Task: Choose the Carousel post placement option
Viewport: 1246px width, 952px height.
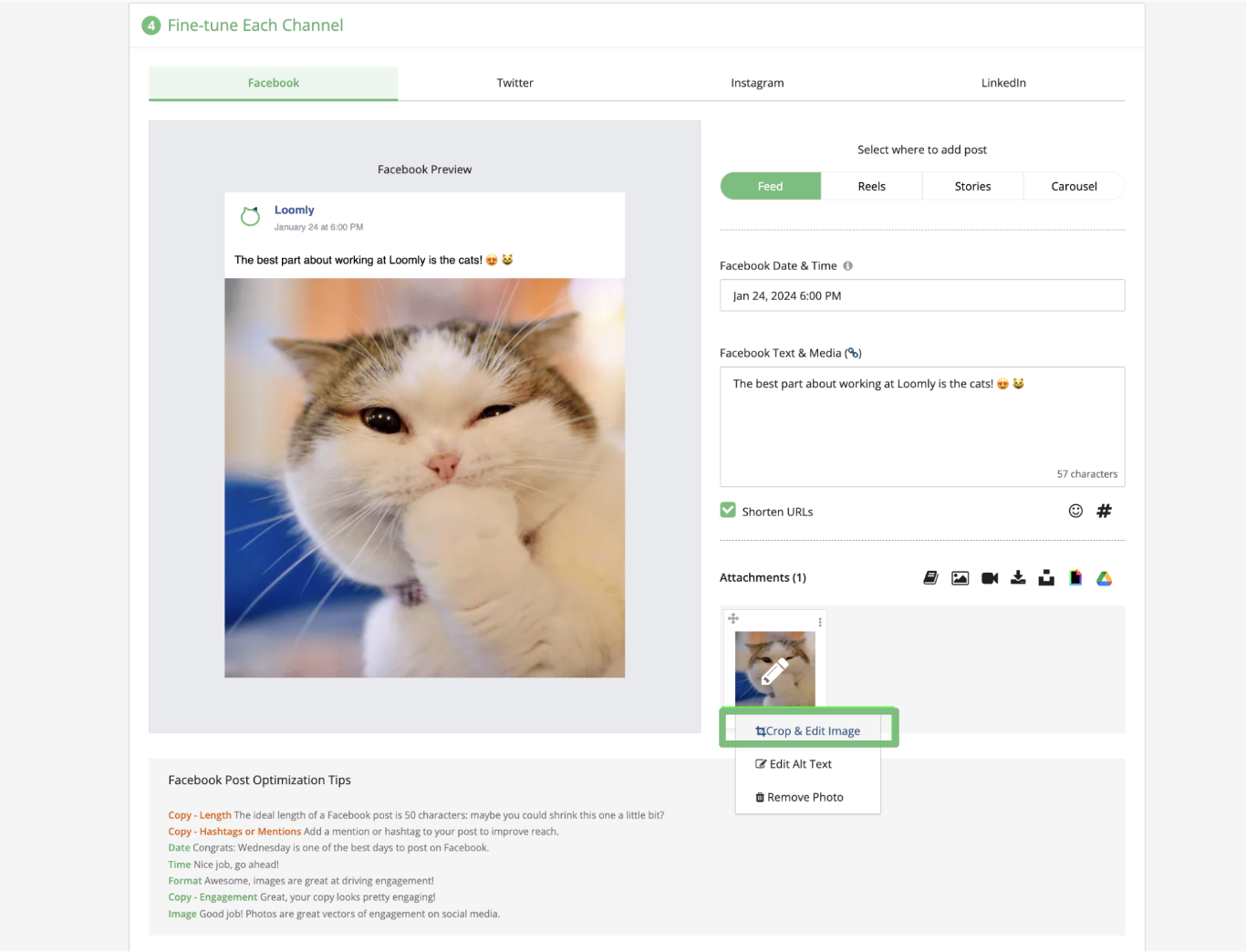Action: (1074, 186)
